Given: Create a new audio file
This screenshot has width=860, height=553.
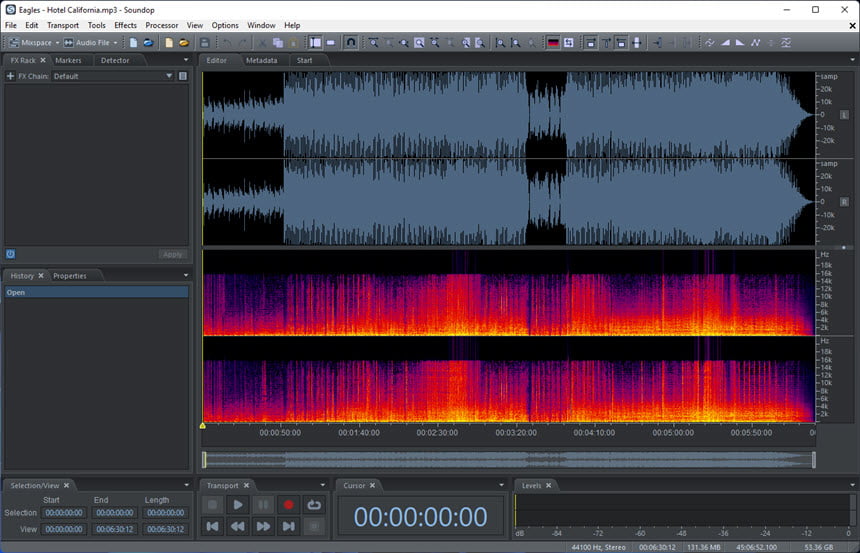Looking at the screenshot, I should click(133, 42).
